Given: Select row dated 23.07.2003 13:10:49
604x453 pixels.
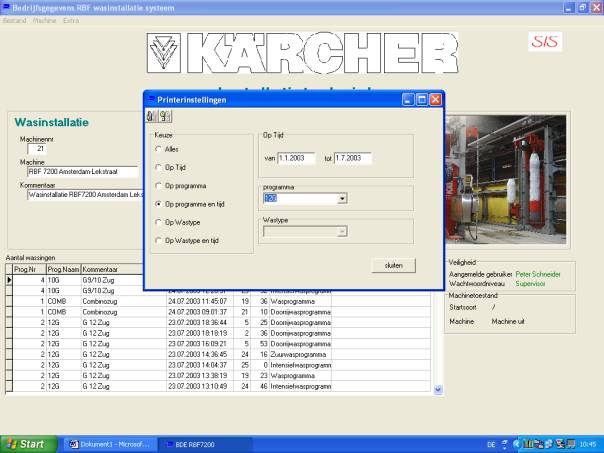Looking at the screenshot, I should coord(218,386).
